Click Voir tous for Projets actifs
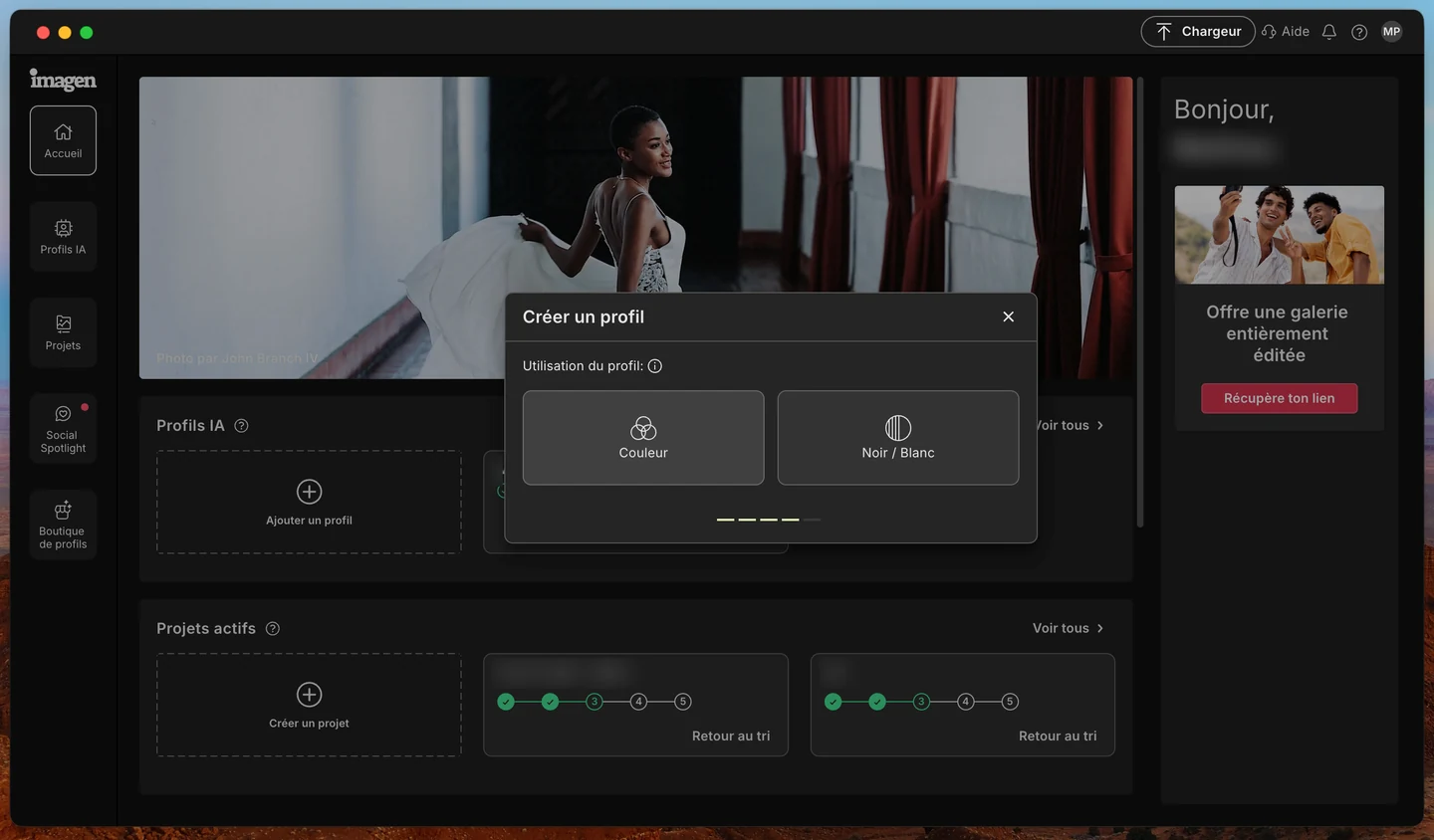Screen dimensions: 1434x840 point(1069,628)
